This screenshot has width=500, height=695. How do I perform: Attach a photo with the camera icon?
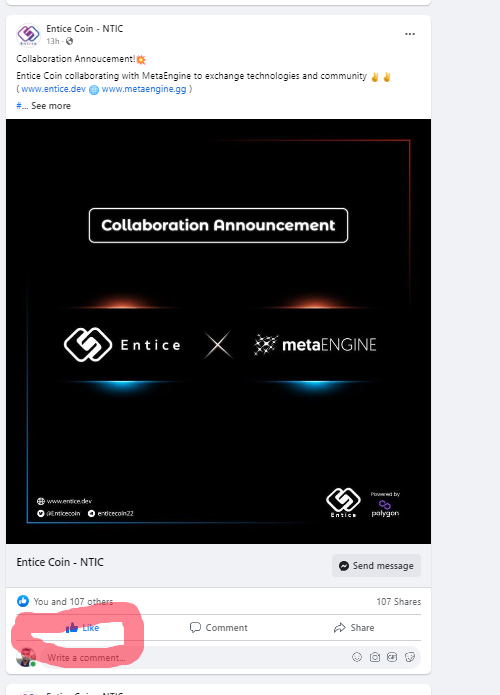375,657
